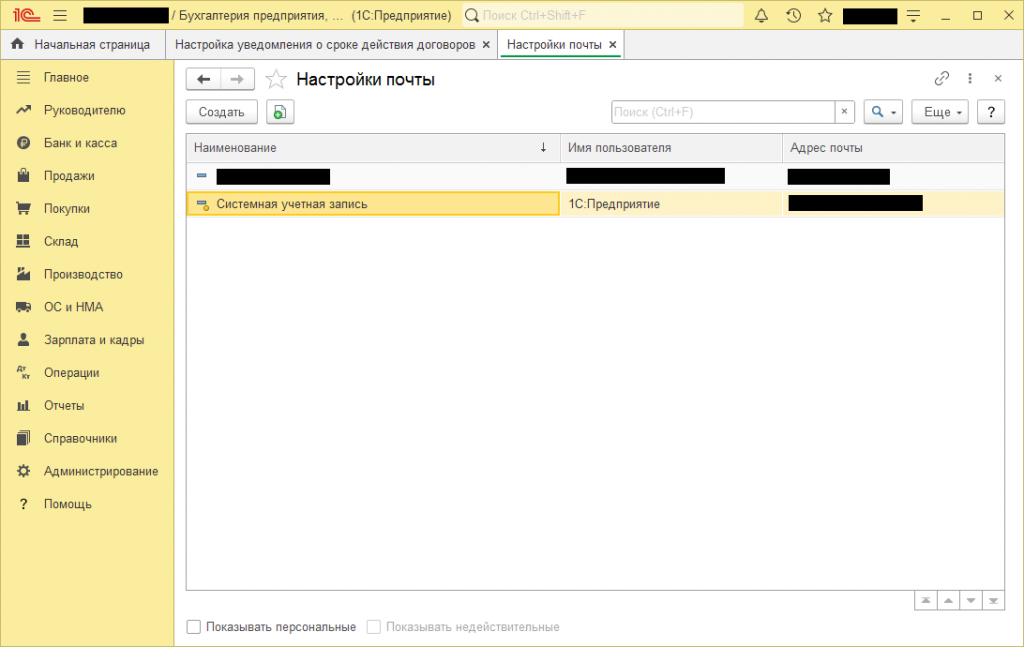Open Операции section
1024x647 pixels.
point(71,373)
